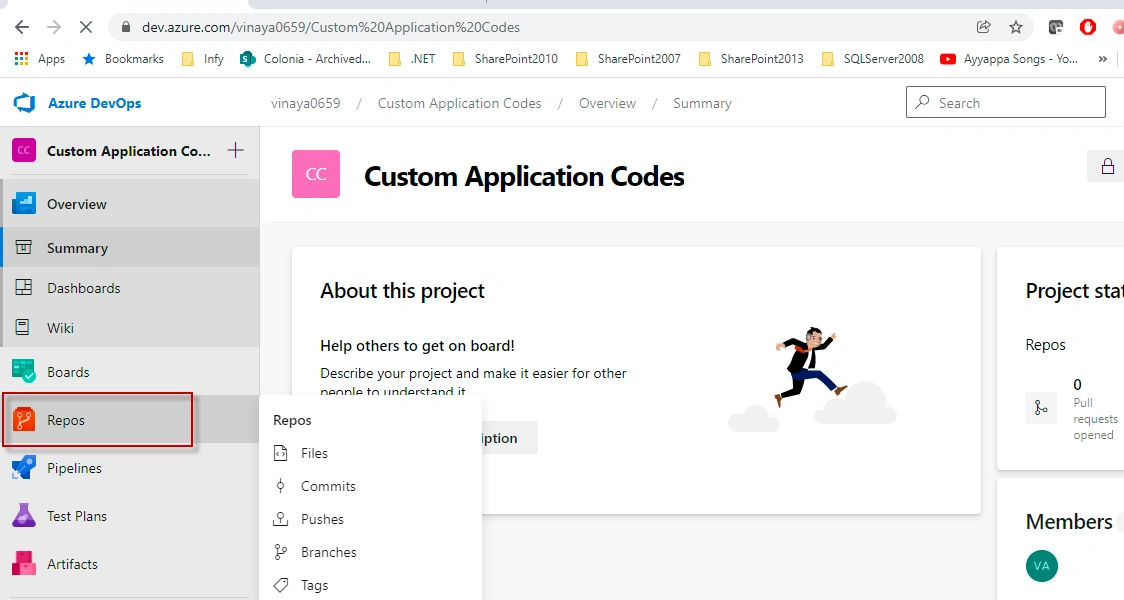
Task: Click the large CC project tile
Action: coord(316,173)
